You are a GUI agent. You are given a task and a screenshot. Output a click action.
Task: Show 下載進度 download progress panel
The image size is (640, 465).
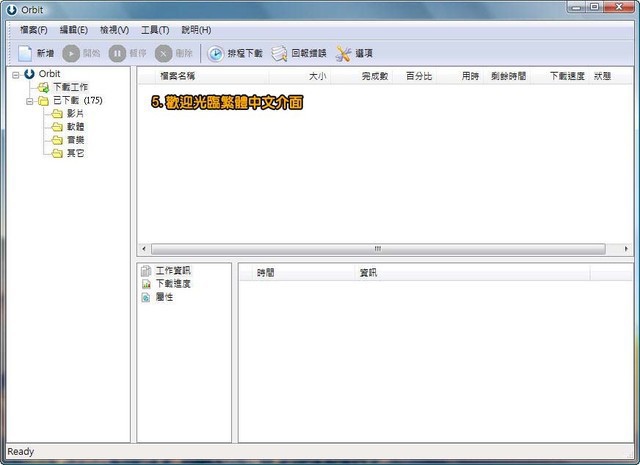tap(173, 284)
